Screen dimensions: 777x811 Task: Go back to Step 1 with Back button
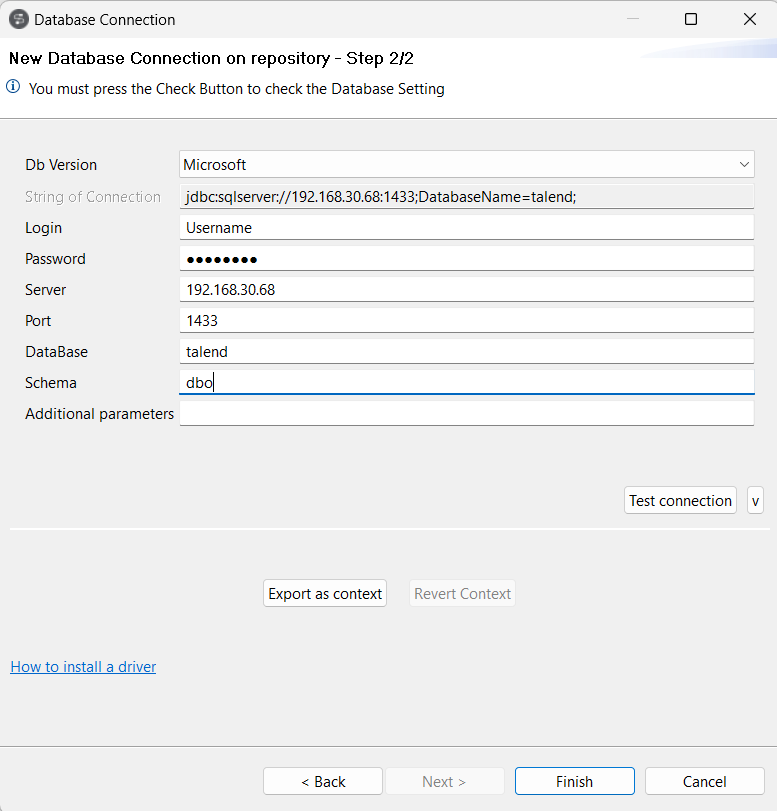tap(322, 781)
